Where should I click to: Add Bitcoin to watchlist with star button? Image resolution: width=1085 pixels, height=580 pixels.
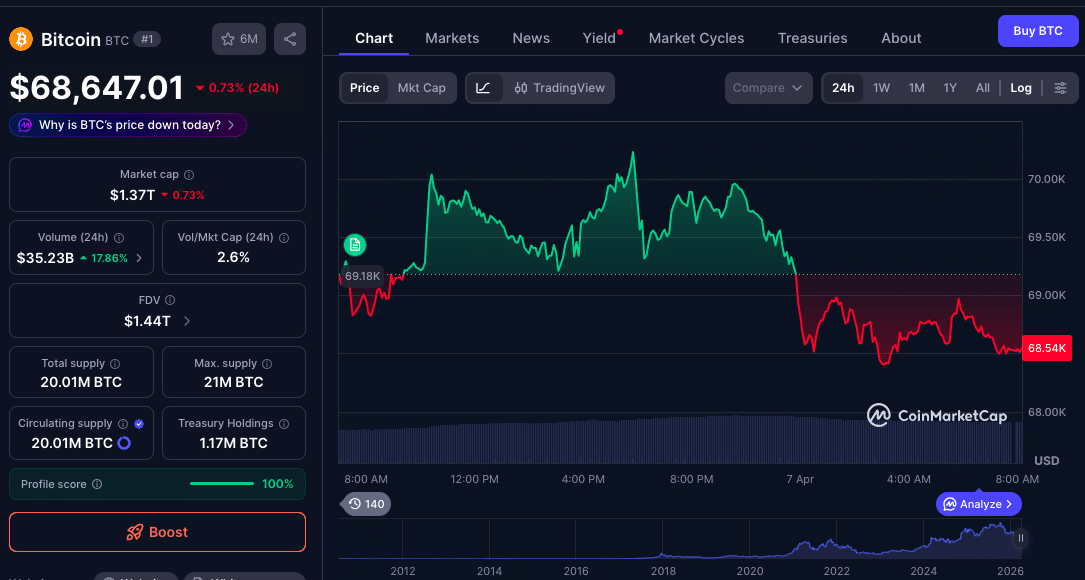[239, 39]
